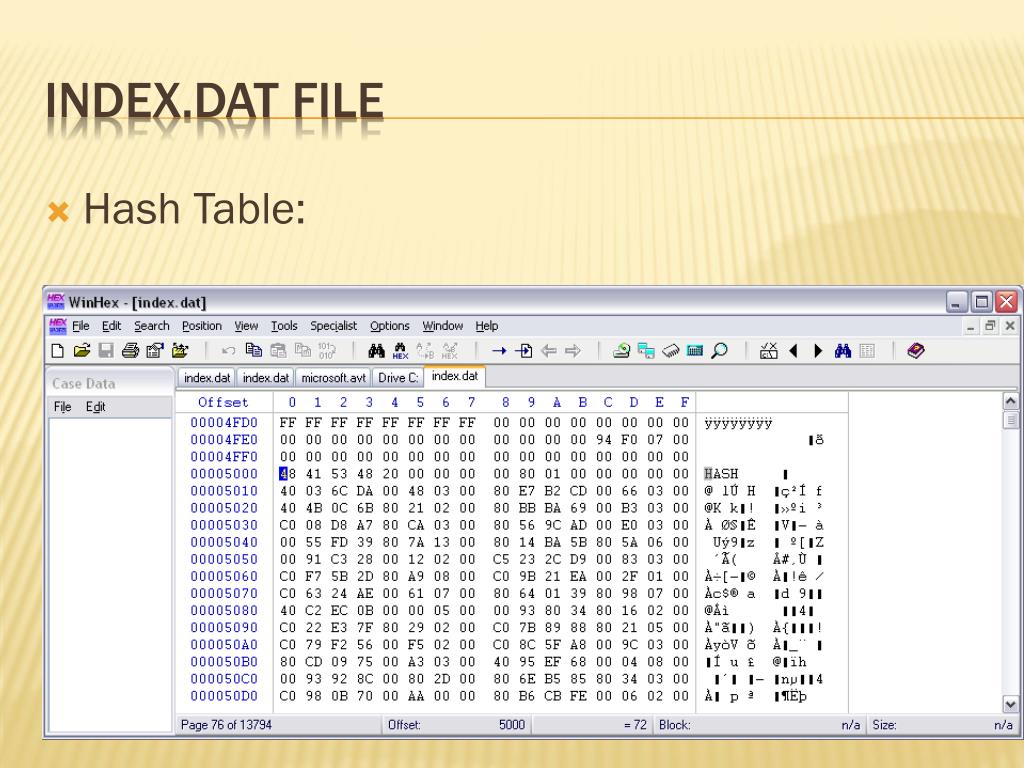The image size is (1024, 768).
Task: Click the black left triangle icon
Action: [793, 351]
